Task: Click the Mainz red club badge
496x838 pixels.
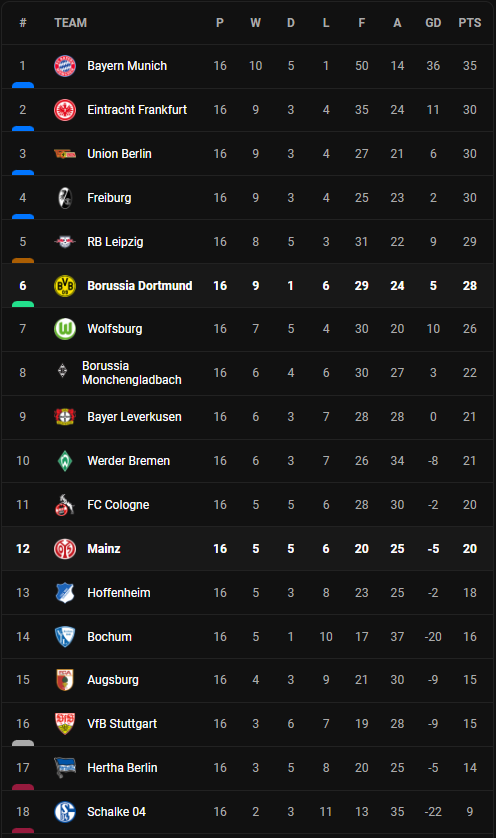Action: (x=65, y=548)
